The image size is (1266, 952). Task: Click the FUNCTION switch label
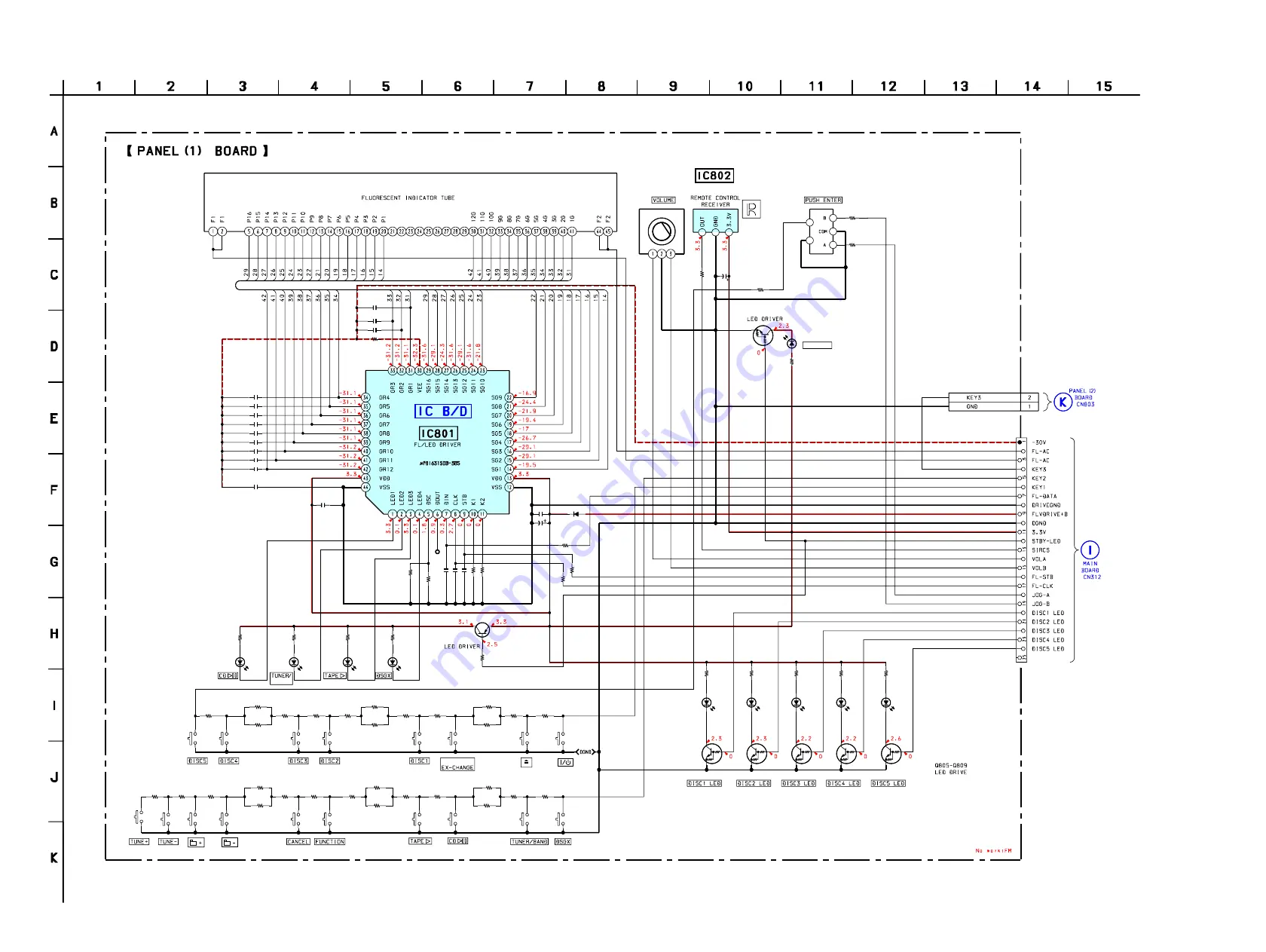330,842
